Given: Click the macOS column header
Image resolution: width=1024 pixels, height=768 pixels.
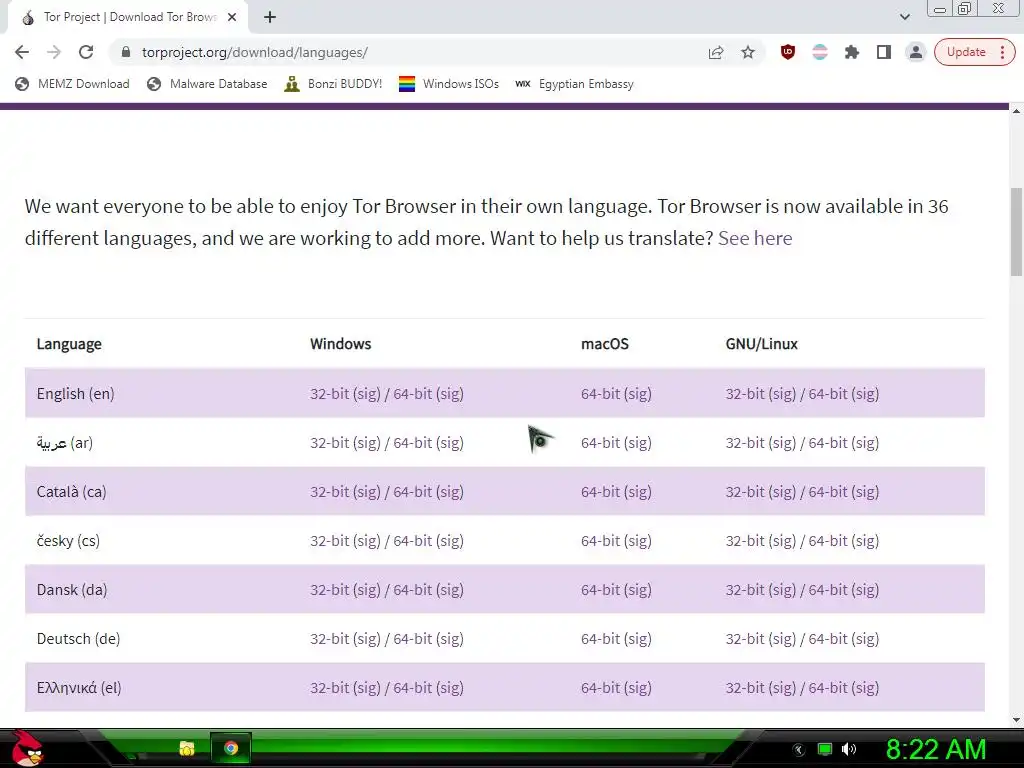Looking at the screenshot, I should click(605, 344).
